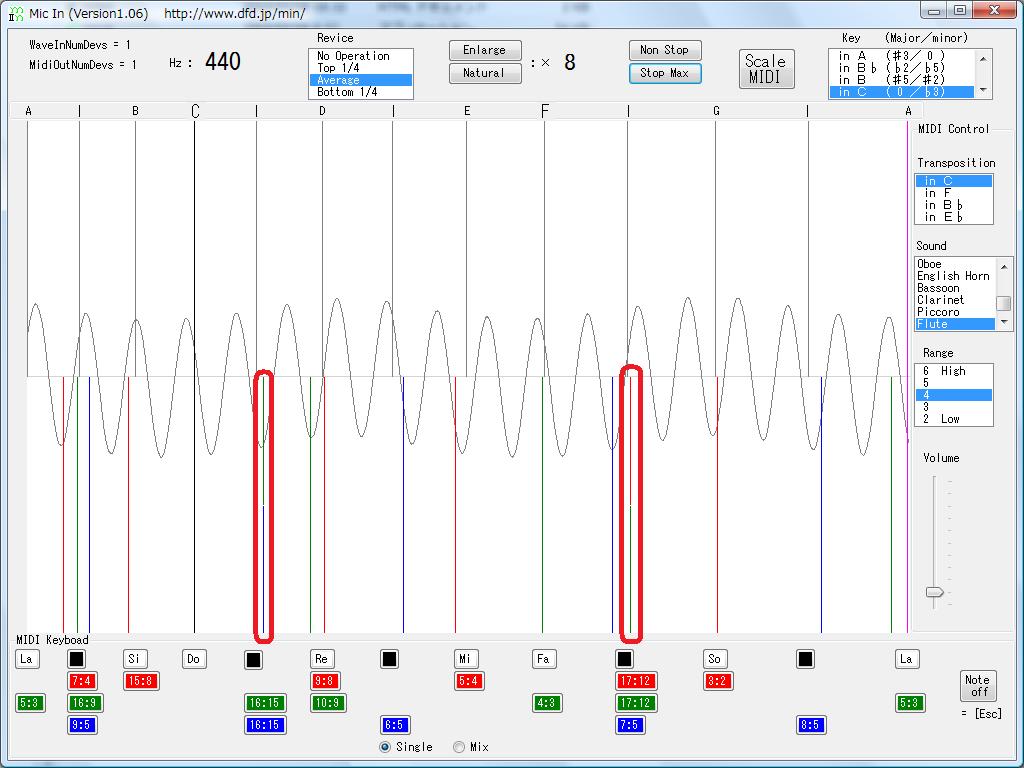
Task: Play the Si key on MIDI keyboard
Action: click(x=135, y=658)
